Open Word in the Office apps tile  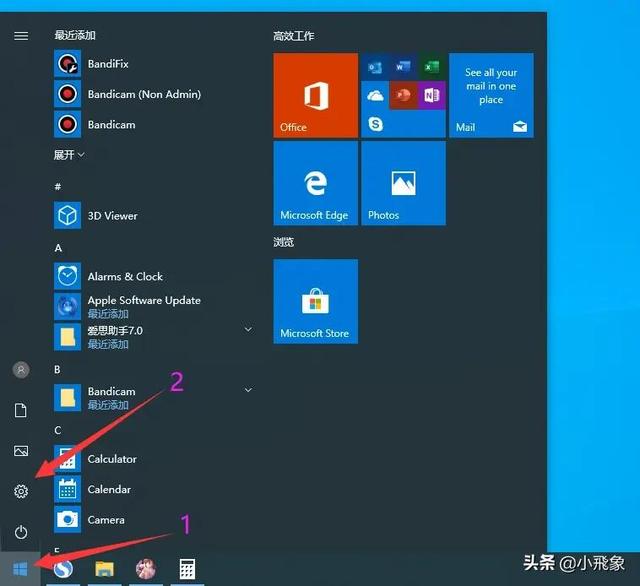[x=403, y=67]
